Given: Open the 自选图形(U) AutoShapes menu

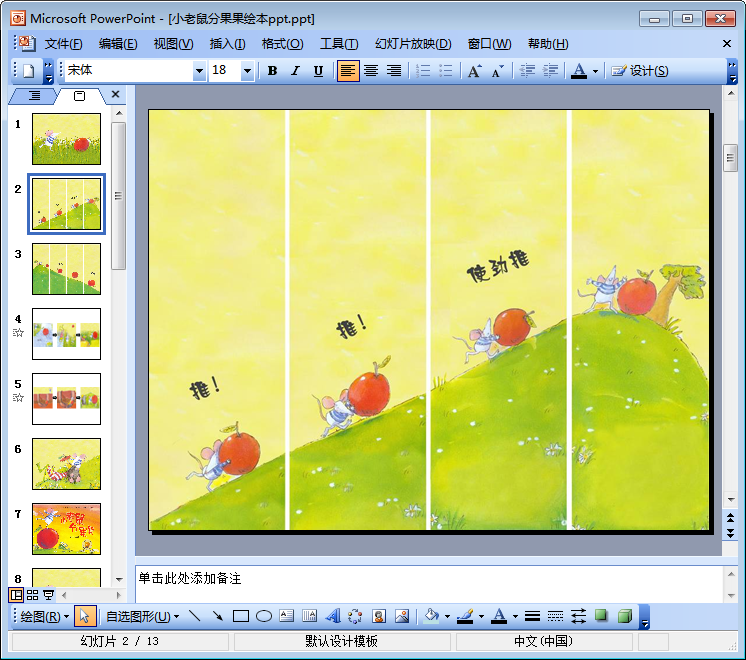Looking at the screenshot, I should point(142,617).
